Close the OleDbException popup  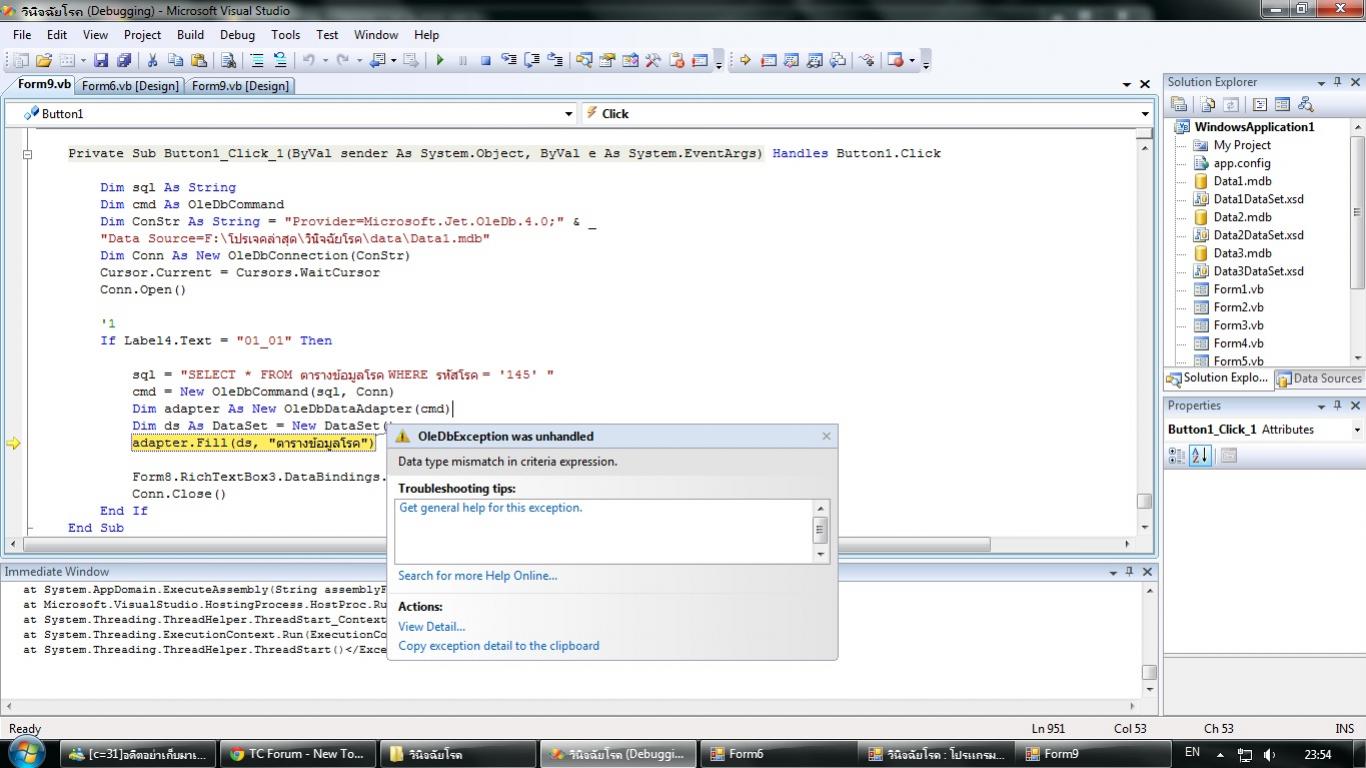coord(826,436)
